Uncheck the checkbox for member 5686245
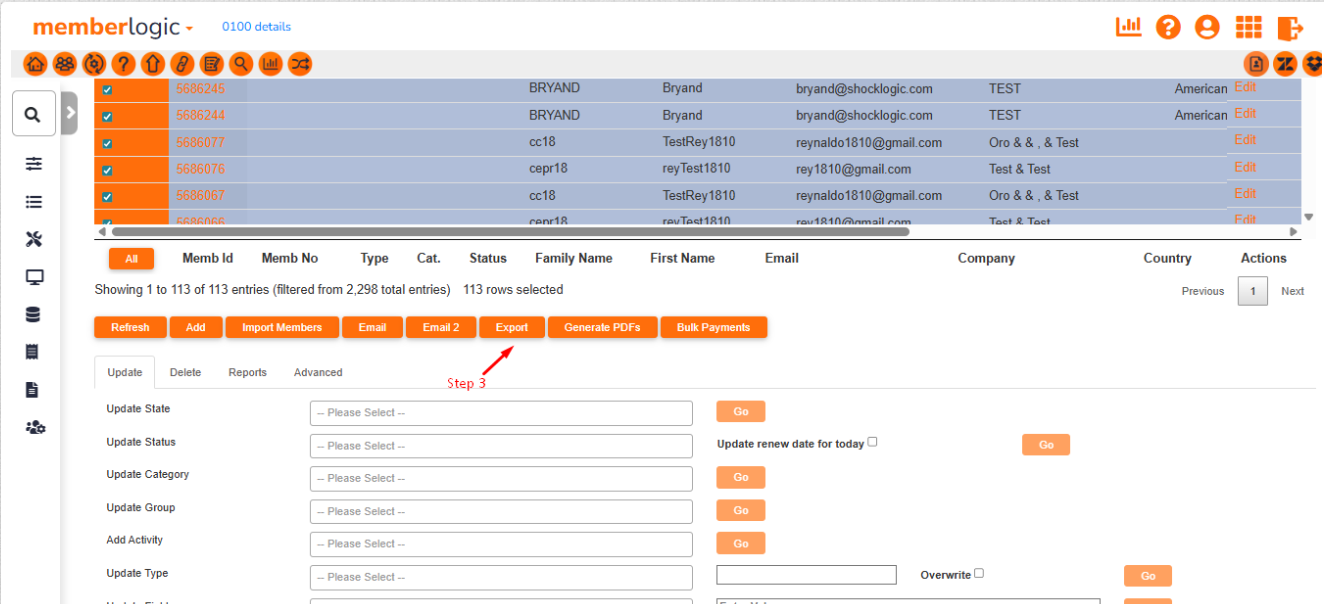This screenshot has height=604, width=1324. tap(107, 90)
